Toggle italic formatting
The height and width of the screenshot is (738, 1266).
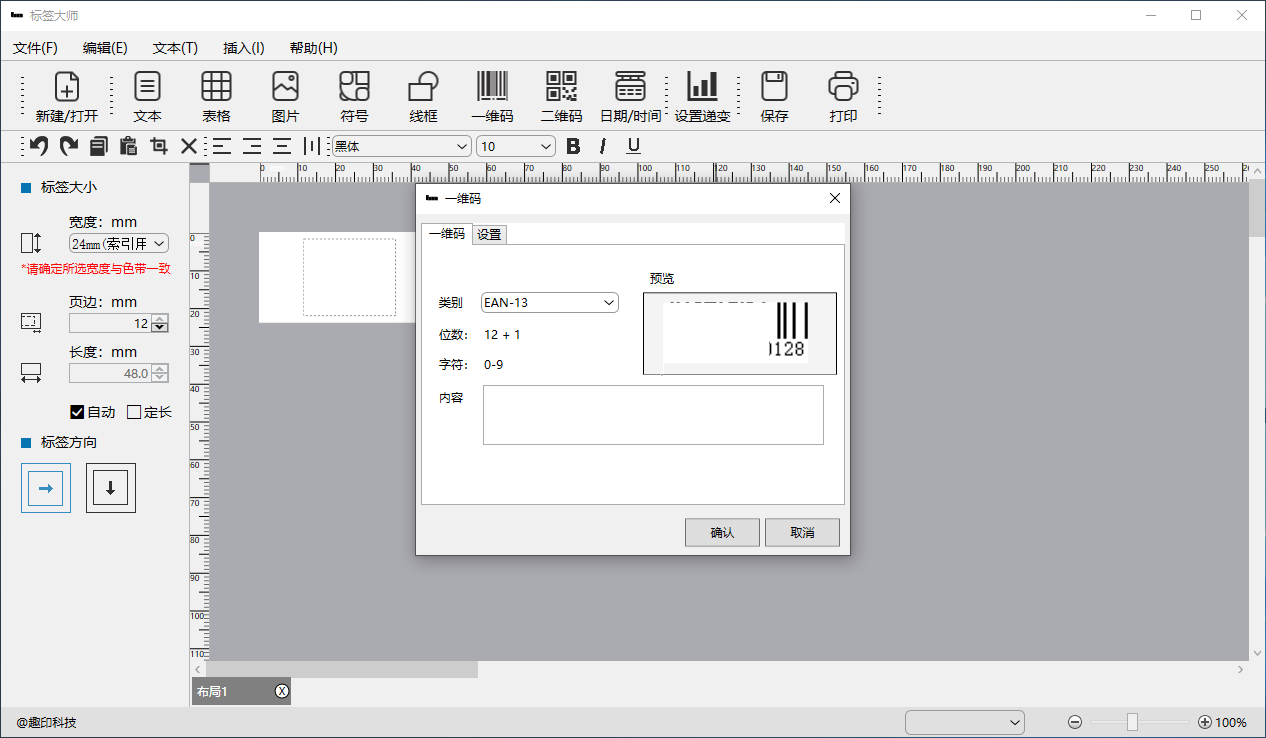click(x=603, y=146)
